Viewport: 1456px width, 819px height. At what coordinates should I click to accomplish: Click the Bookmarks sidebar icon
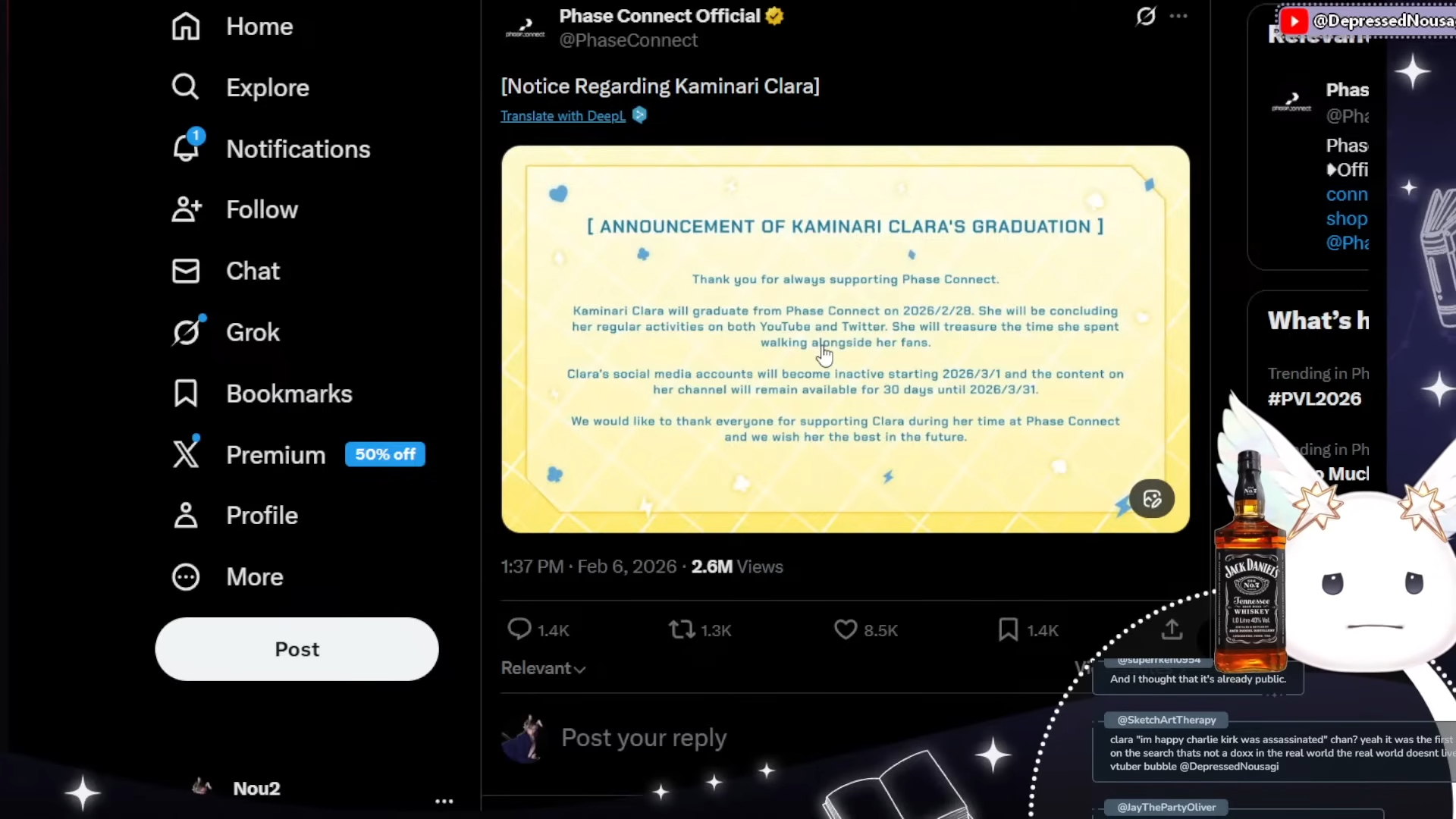click(186, 394)
